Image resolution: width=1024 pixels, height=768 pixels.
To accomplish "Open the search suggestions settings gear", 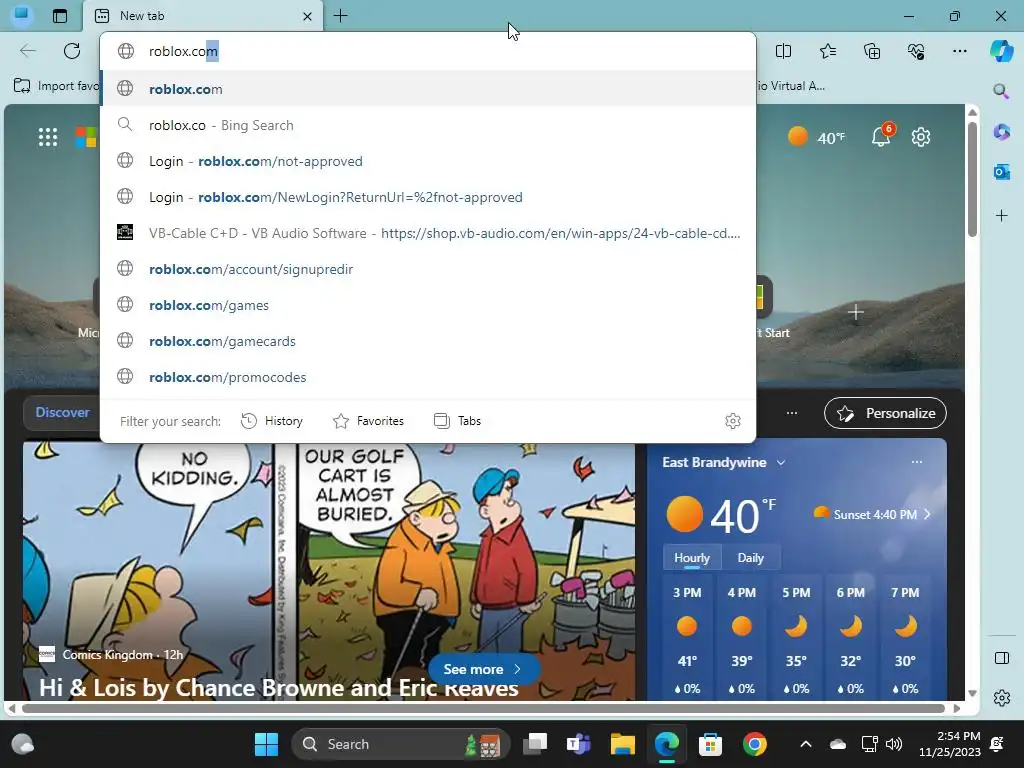I will click(x=733, y=421).
